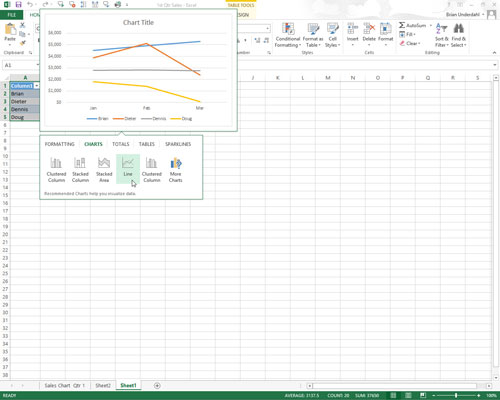Image resolution: width=500 pixels, height=400 pixels.
Task: Switch to the TOTALS tab
Action: click(121, 144)
